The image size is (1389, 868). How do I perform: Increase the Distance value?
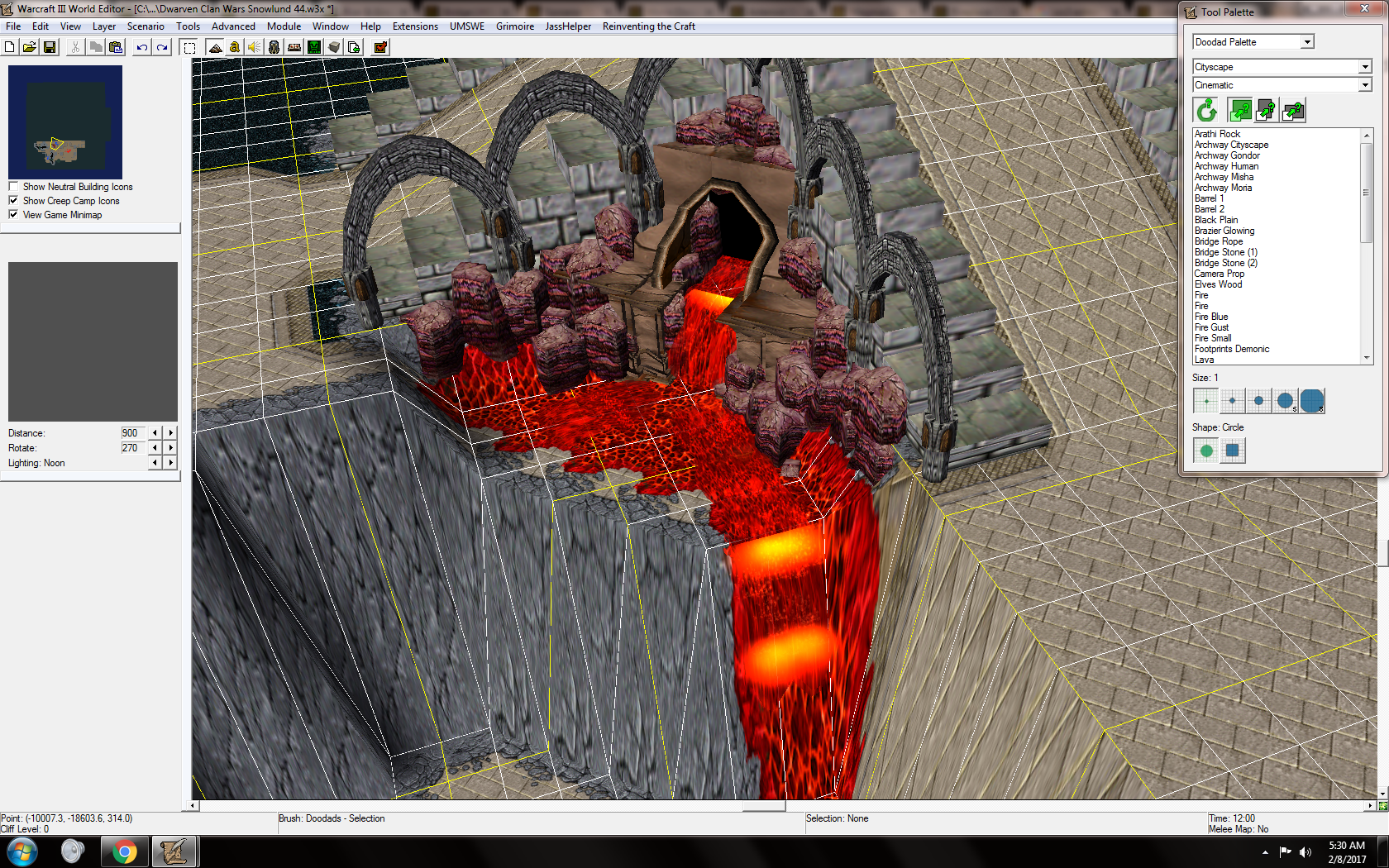(170, 432)
